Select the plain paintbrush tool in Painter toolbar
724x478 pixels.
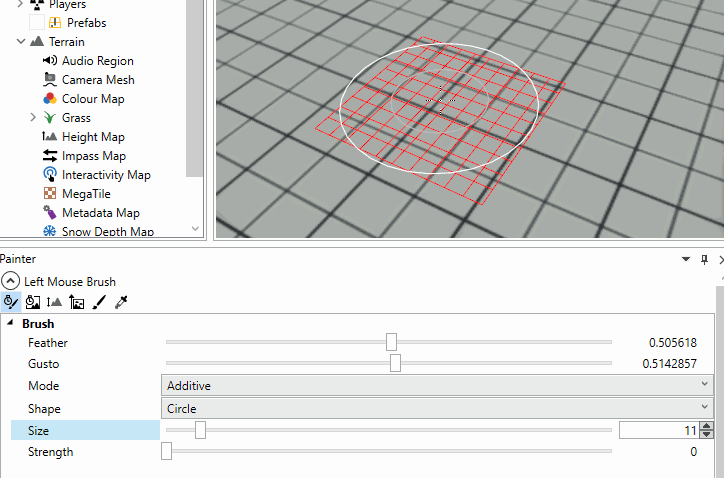click(x=99, y=302)
